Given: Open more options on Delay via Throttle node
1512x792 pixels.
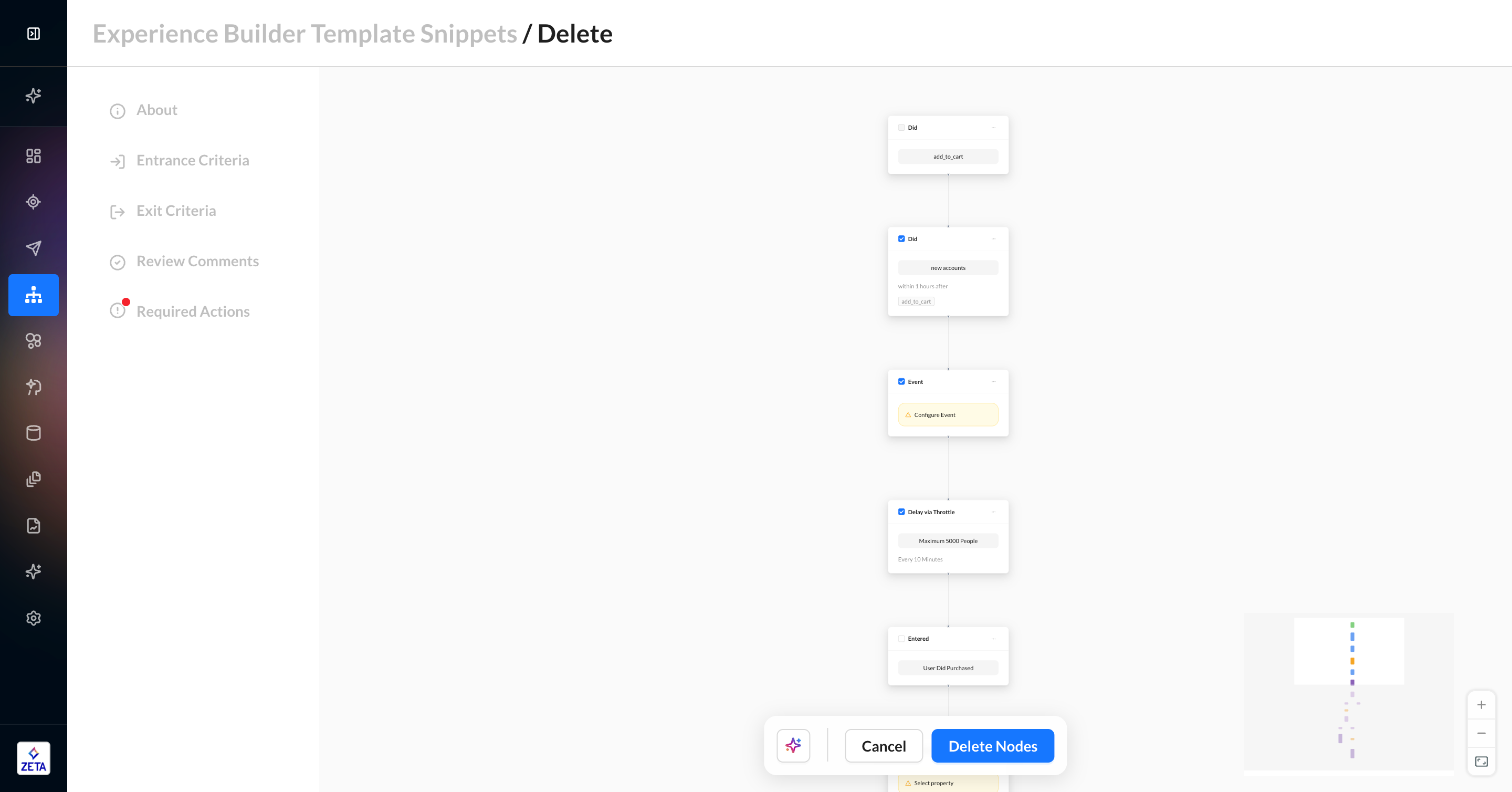Looking at the screenshot, I should (x=993, y=512).
